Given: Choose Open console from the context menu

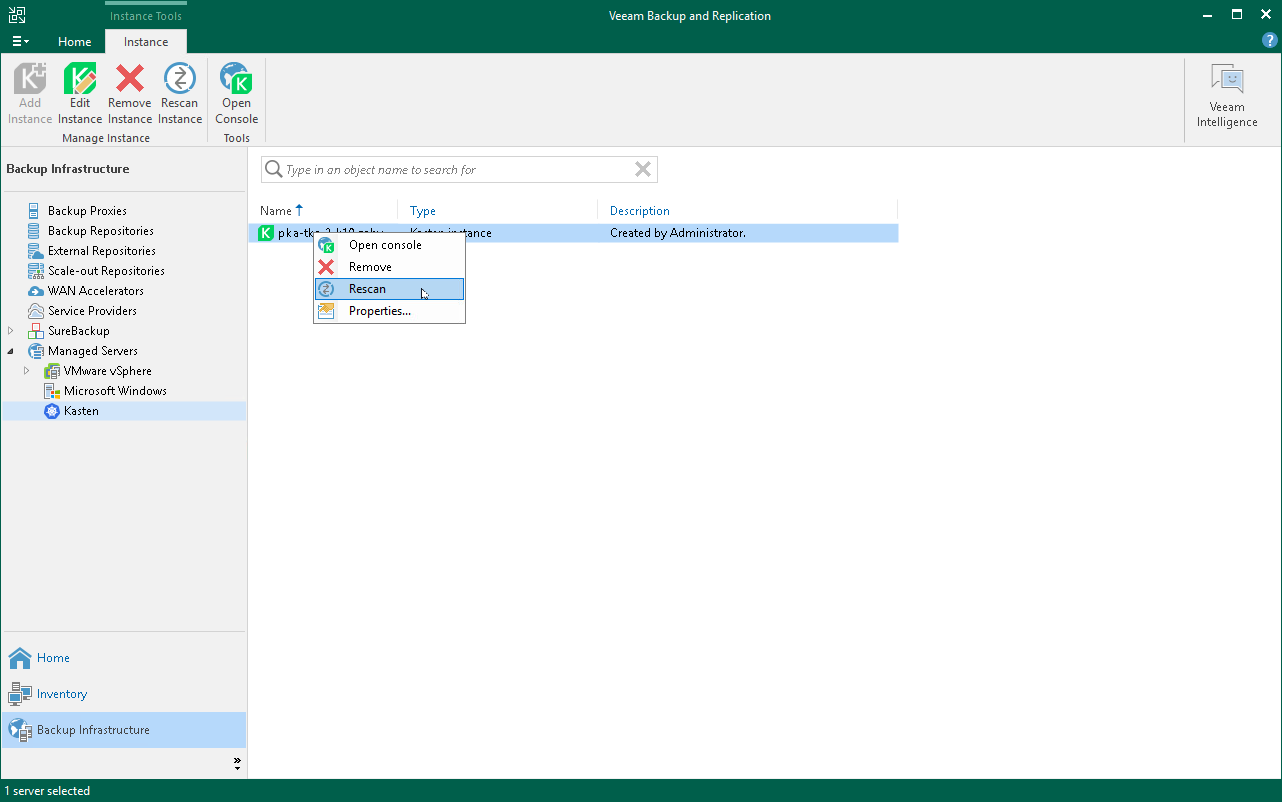Looking at the screenshot, I should (389, 245).
